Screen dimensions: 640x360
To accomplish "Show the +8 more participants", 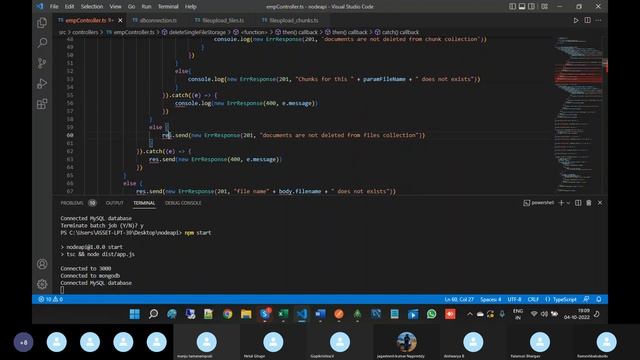I will point(23,342).
